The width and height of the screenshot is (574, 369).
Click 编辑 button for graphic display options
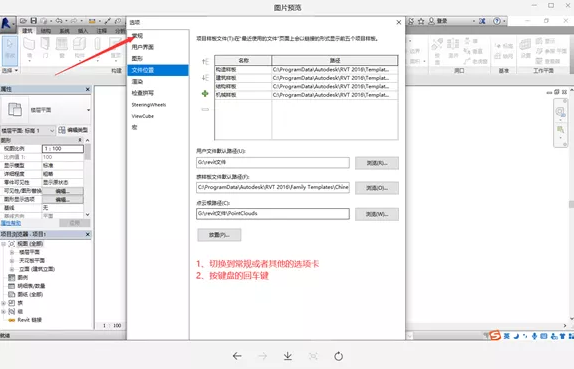pyautogui.click(x=63, y=200)
